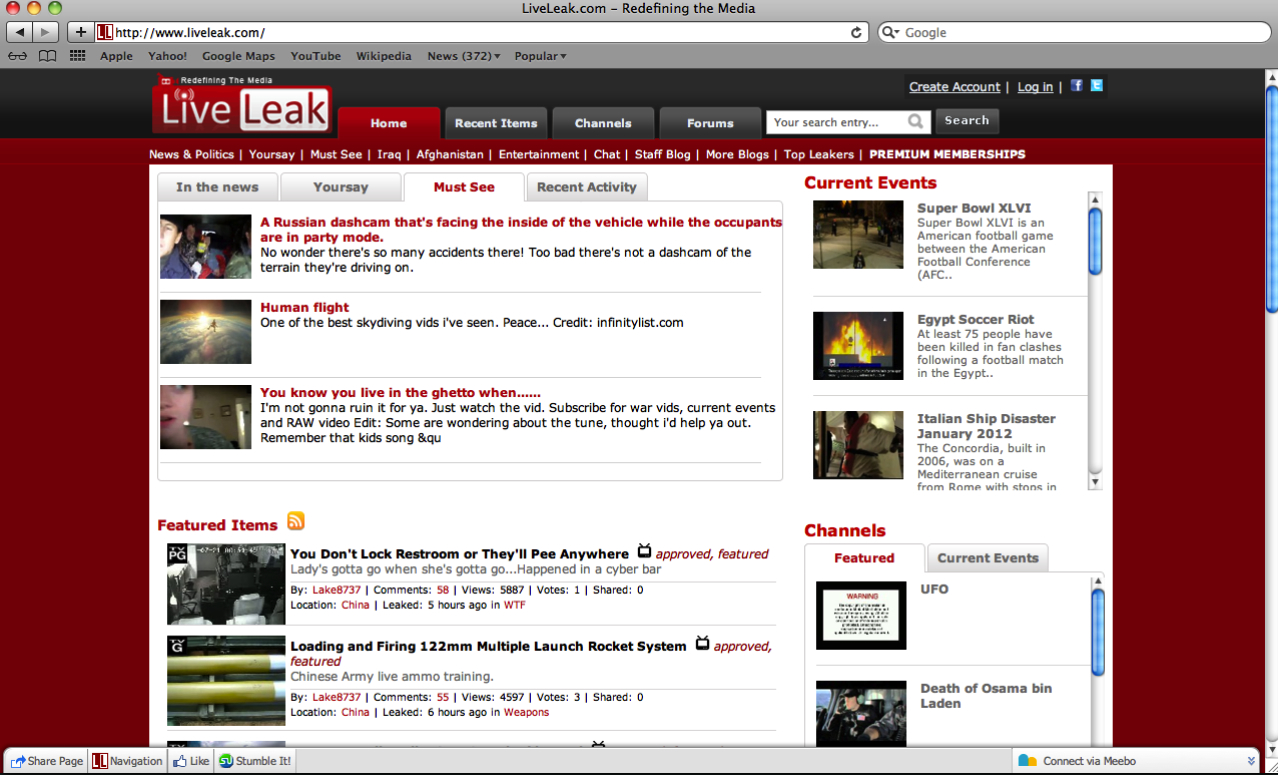Open the Super Bowl XLVI thumbnail
The height and width of the screenshot is (775, 1278).
(x=858, y=234)
